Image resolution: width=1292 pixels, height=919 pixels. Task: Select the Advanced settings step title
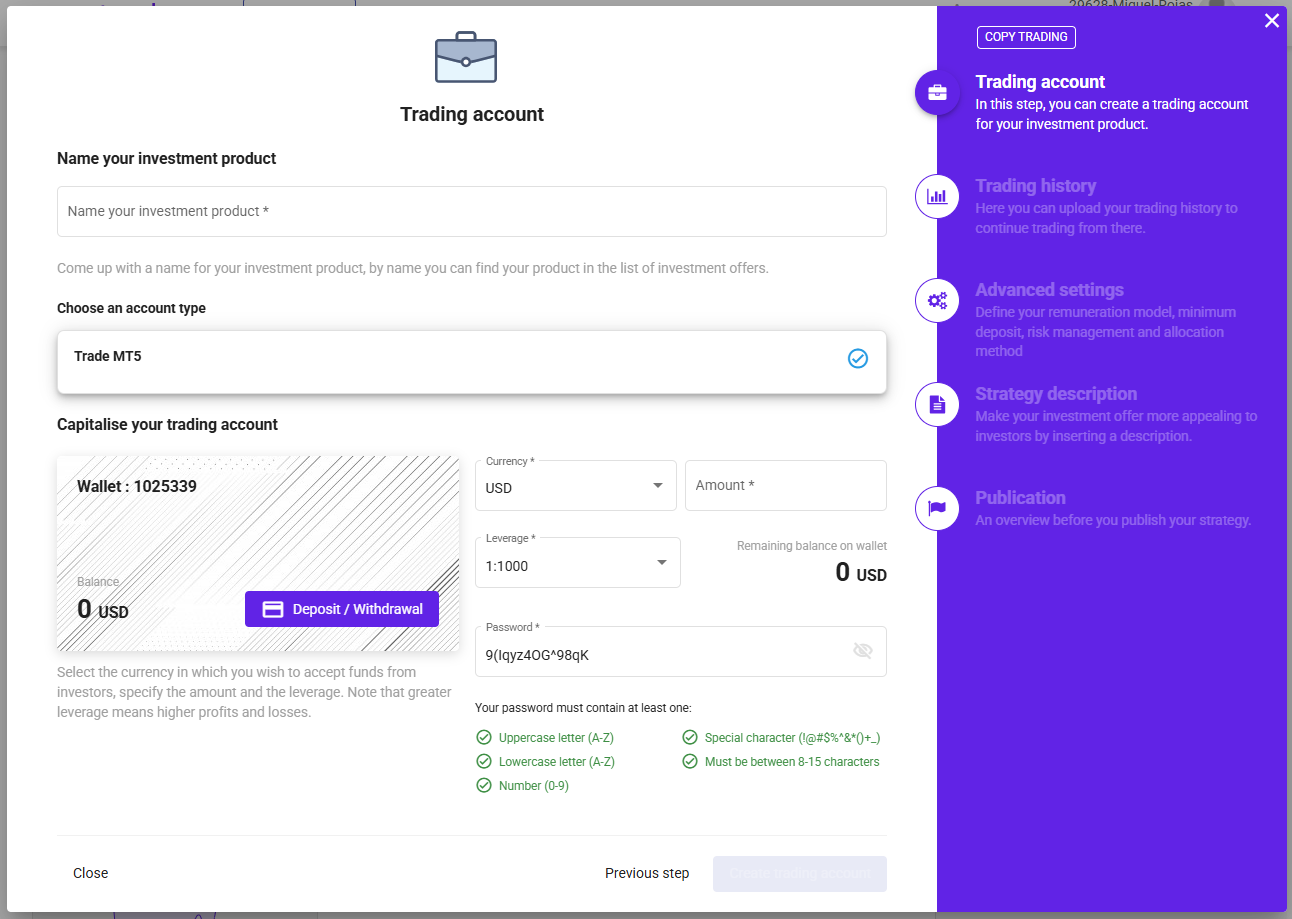pos(1050,290)
